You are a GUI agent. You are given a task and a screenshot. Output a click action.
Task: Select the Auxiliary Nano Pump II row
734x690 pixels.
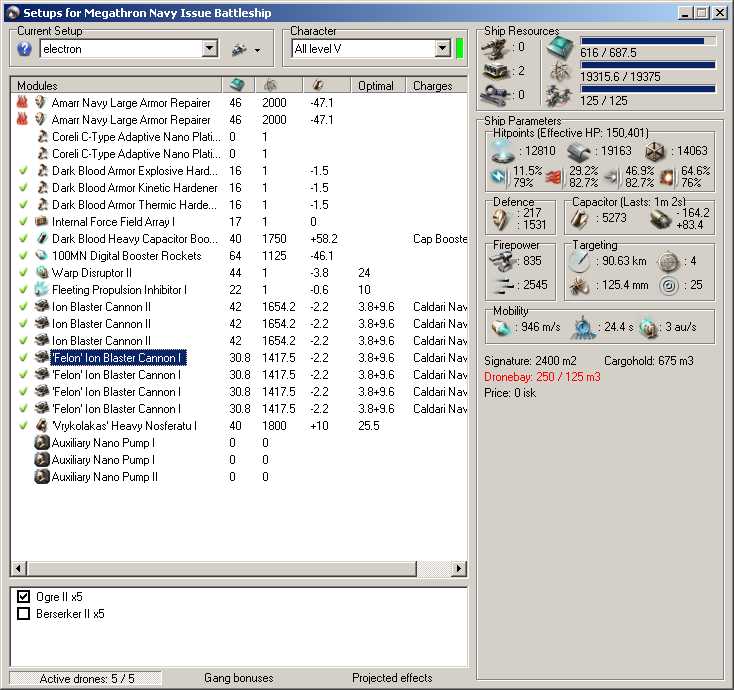(x=239, y=477)
